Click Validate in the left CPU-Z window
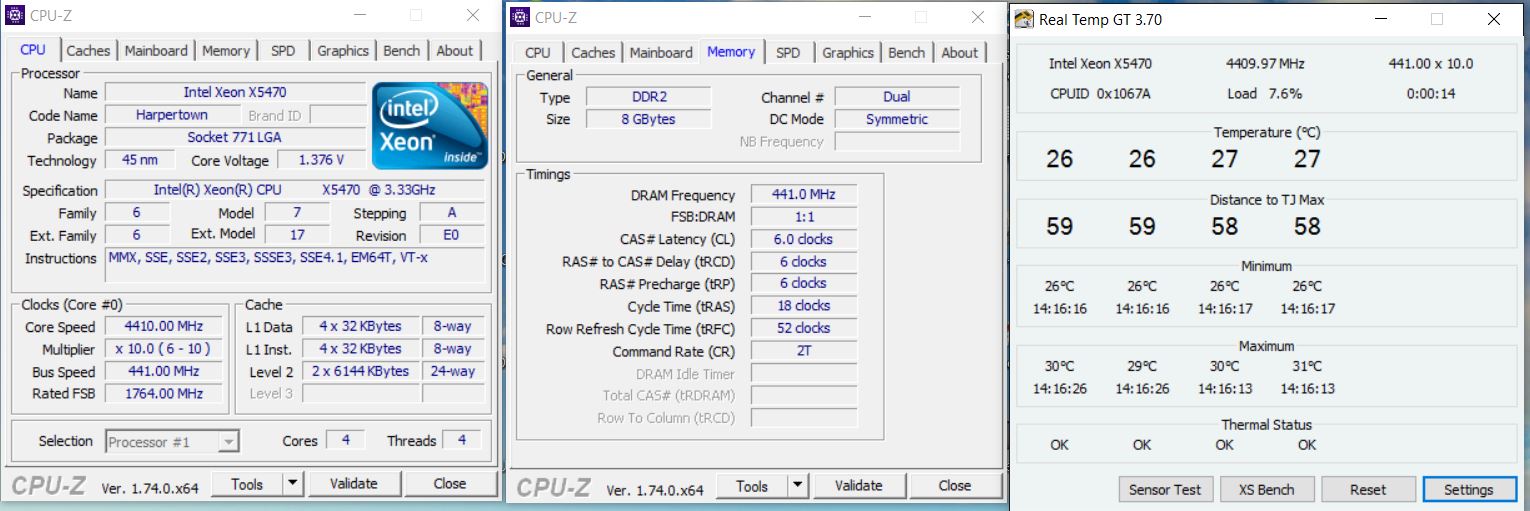The height and width of the screenshot is (511, 1530). coord(353,484)
